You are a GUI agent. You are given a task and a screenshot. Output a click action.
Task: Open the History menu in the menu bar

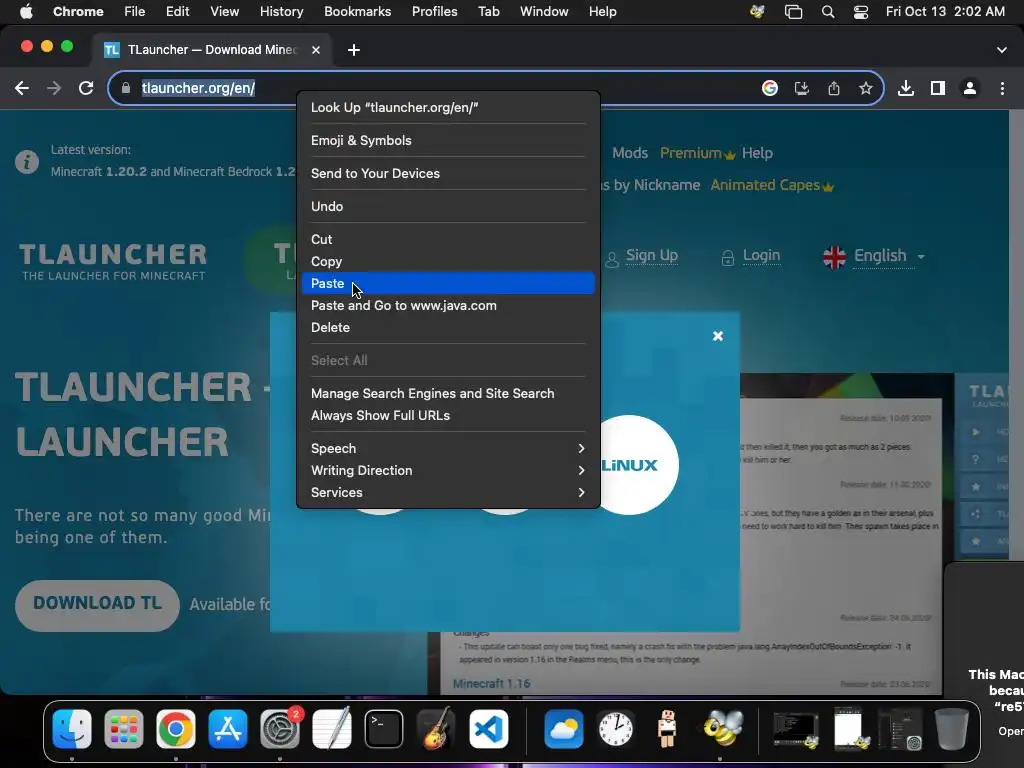pyautogui.click(x=281, y=12)
